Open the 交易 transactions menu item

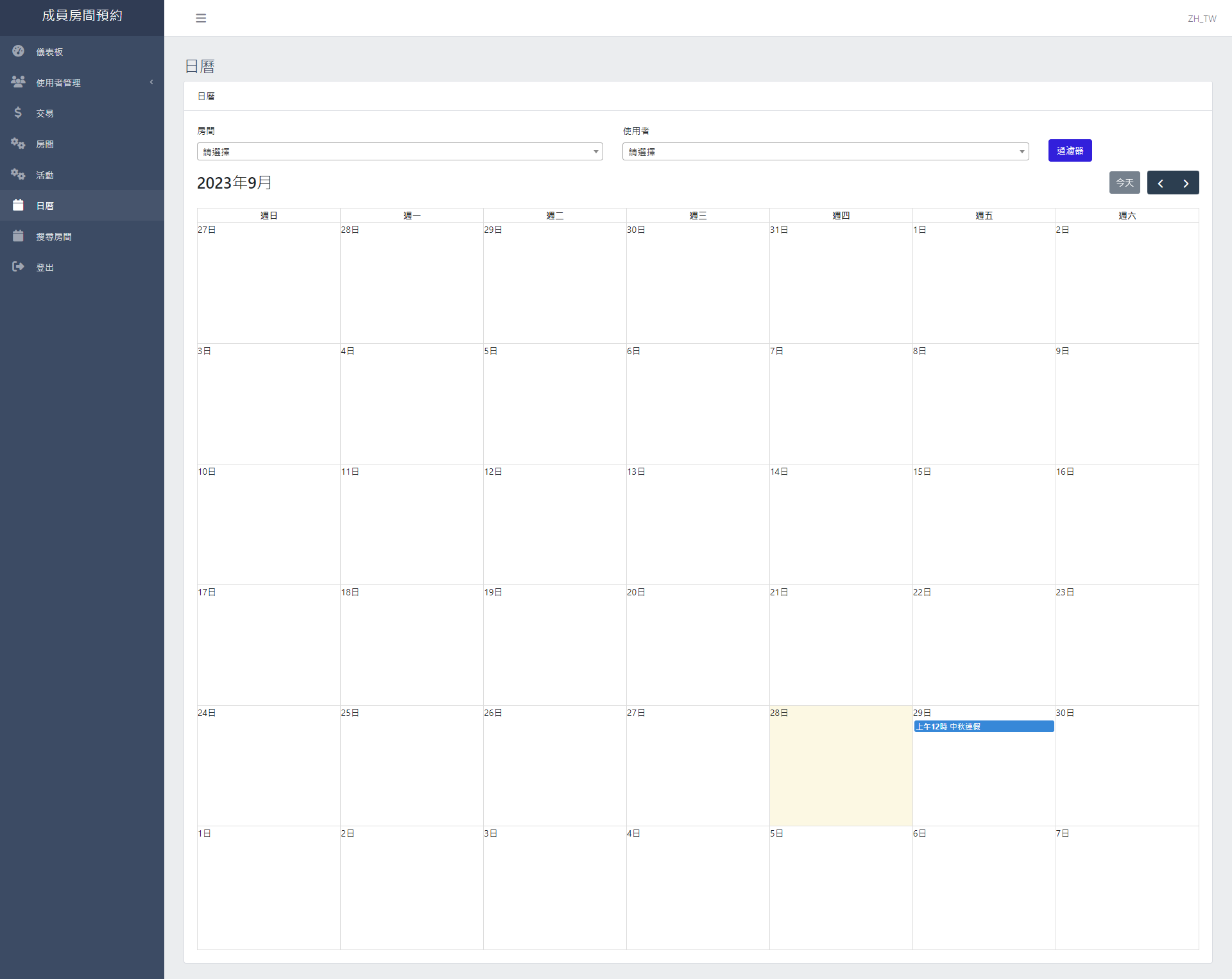[82, 113]
